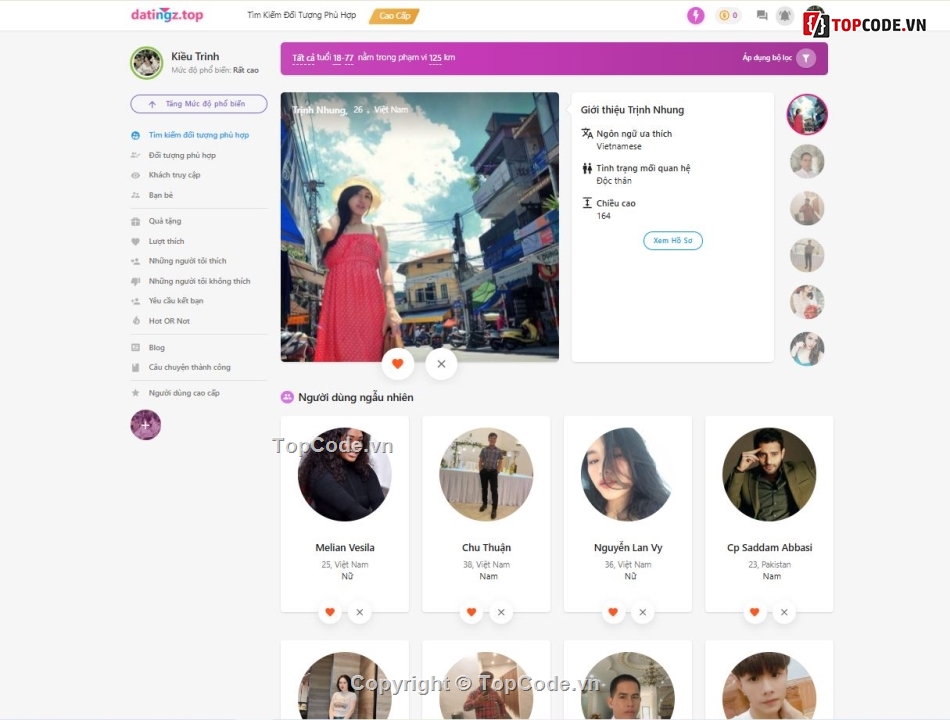Screen dimensions: 950x720
Task: Click the Giới thiệu Trịnh Nhung heading
Action: [632, 110]
